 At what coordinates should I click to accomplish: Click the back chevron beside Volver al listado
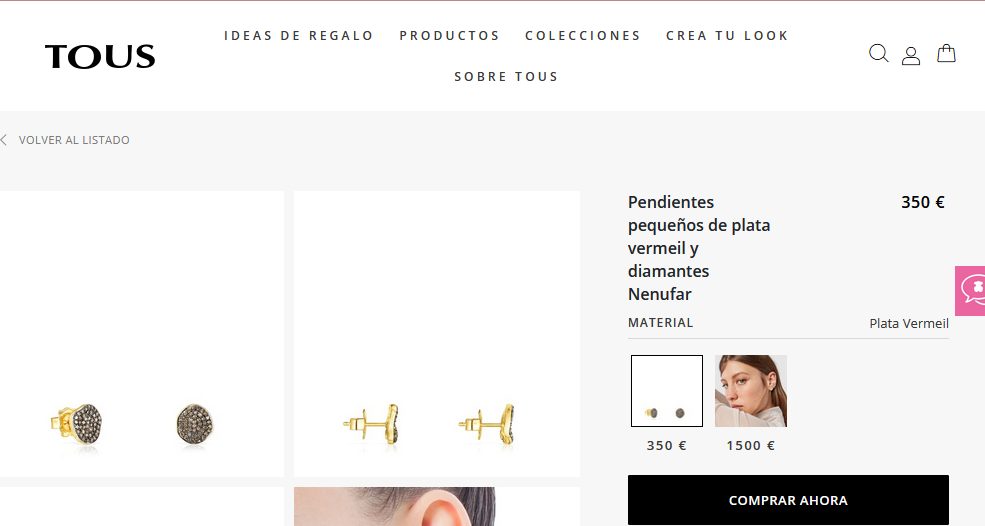coord(4,140)
